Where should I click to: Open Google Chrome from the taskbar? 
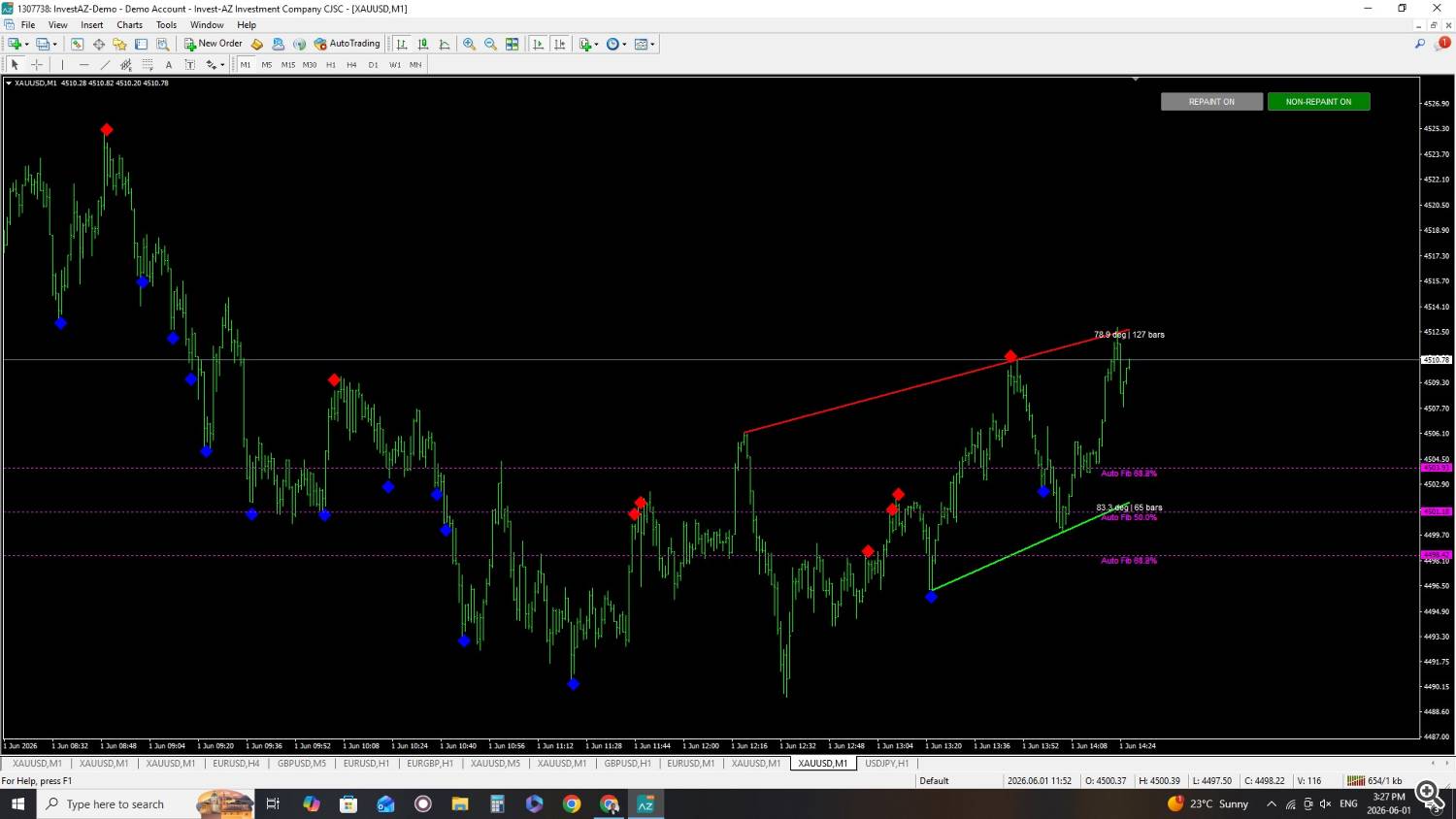click(x=572, y=804)
